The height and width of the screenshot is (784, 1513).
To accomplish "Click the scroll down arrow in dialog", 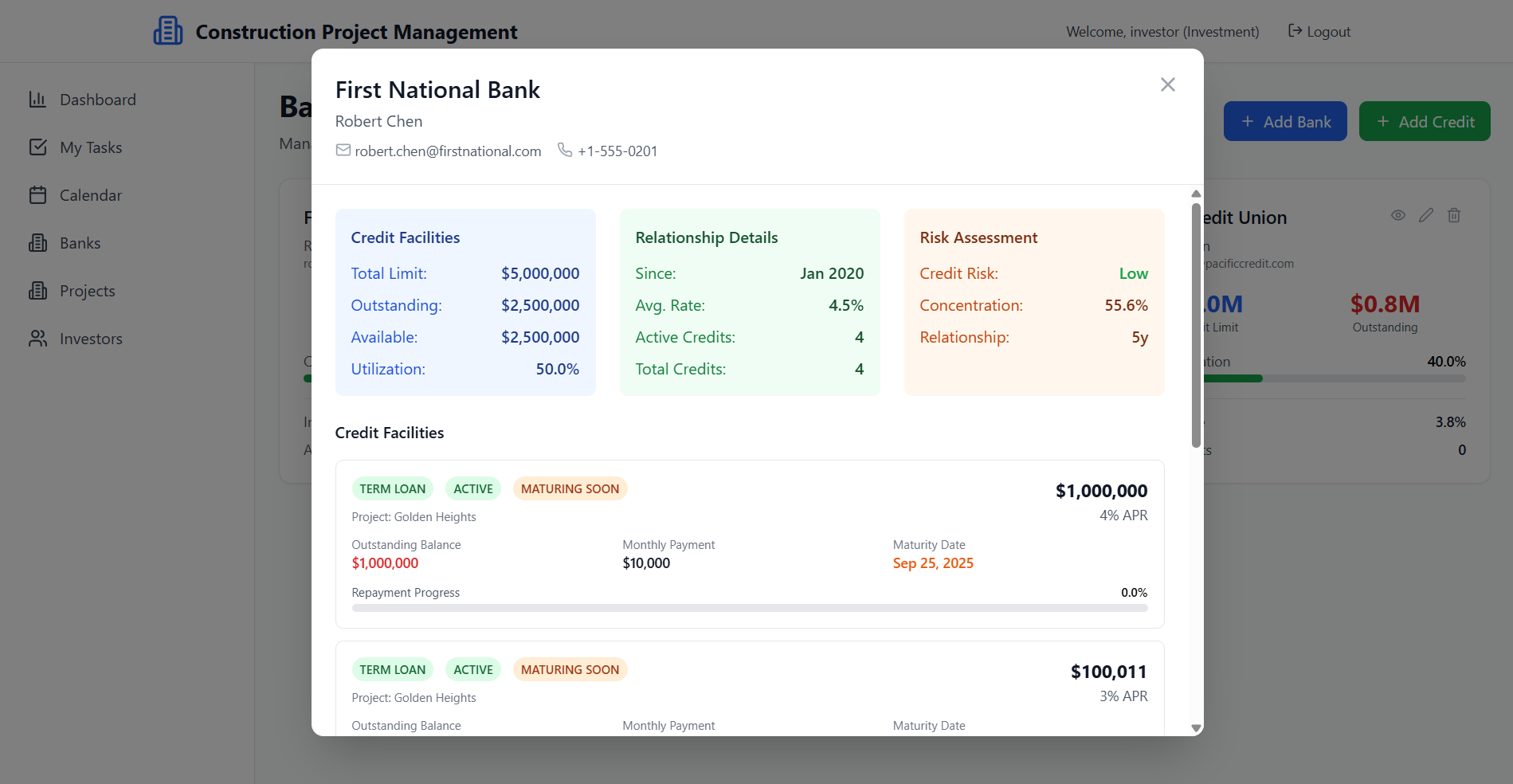I will click(x=1196, y=727).
